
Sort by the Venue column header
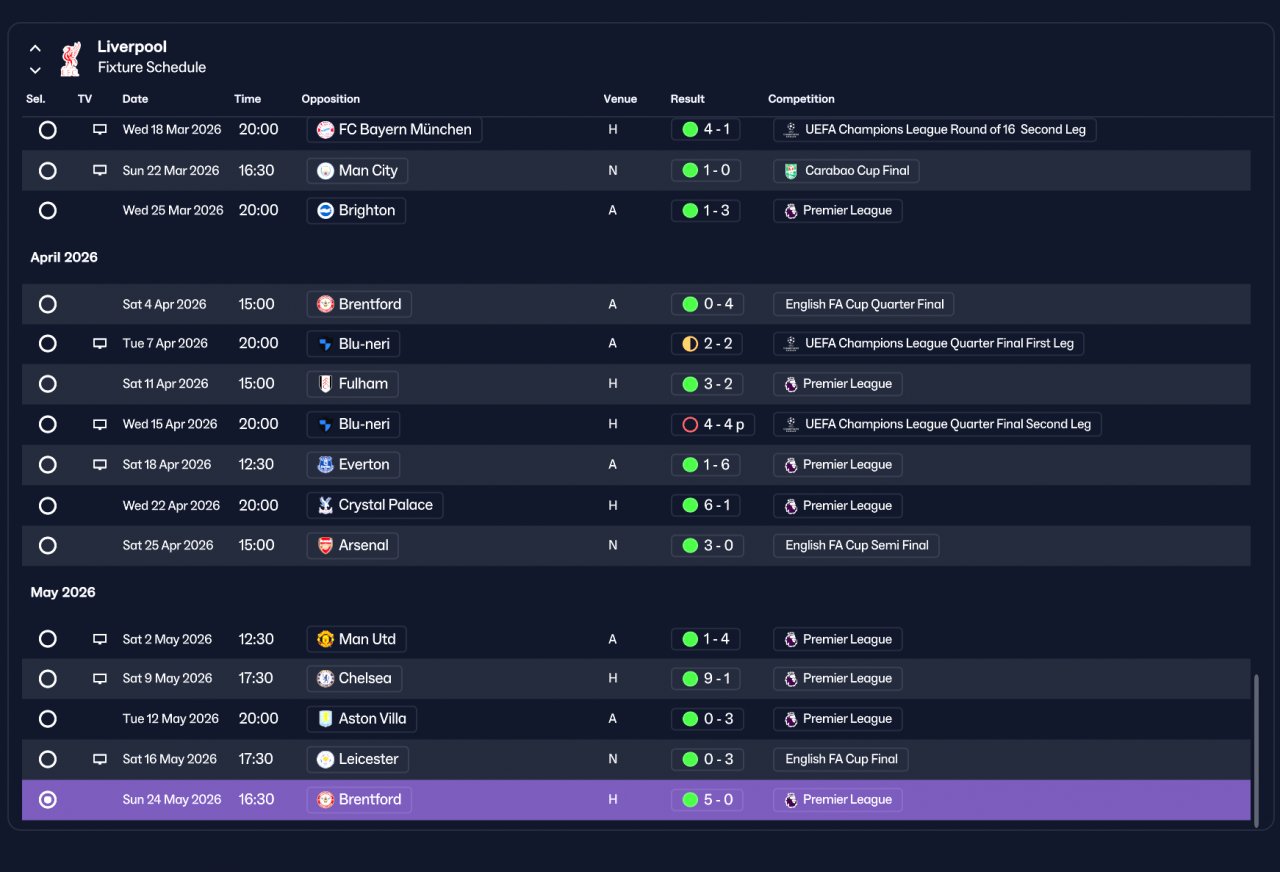click(620, 99)
